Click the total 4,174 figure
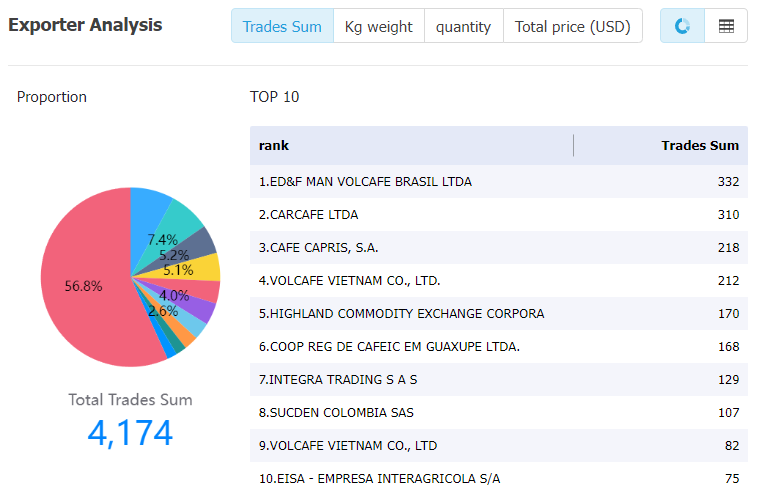Image resolution: width=757 pixels, height=493 pixels. point(130,433)
